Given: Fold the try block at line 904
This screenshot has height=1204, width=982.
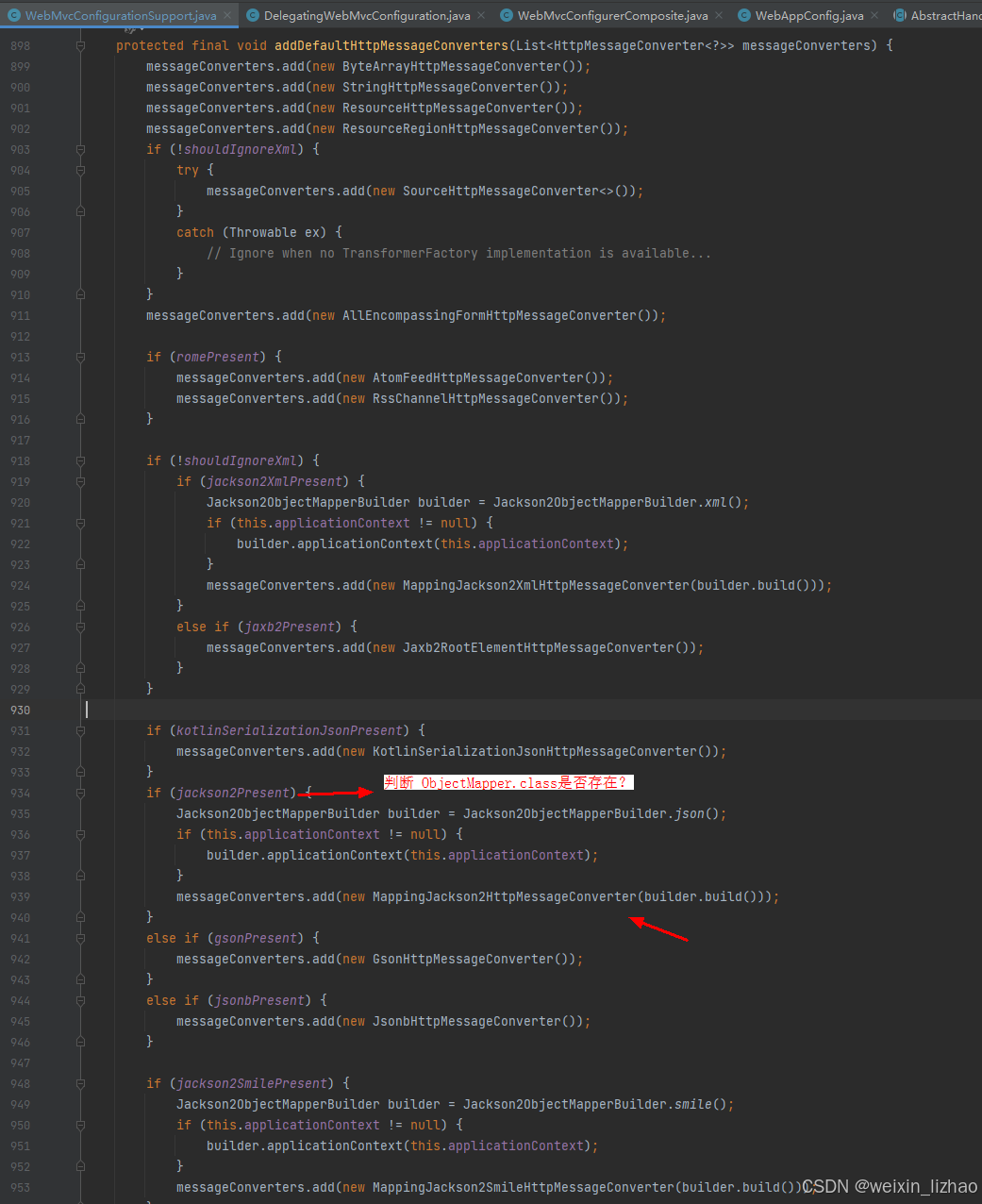Looking at the screenshot, I should 80,170.
